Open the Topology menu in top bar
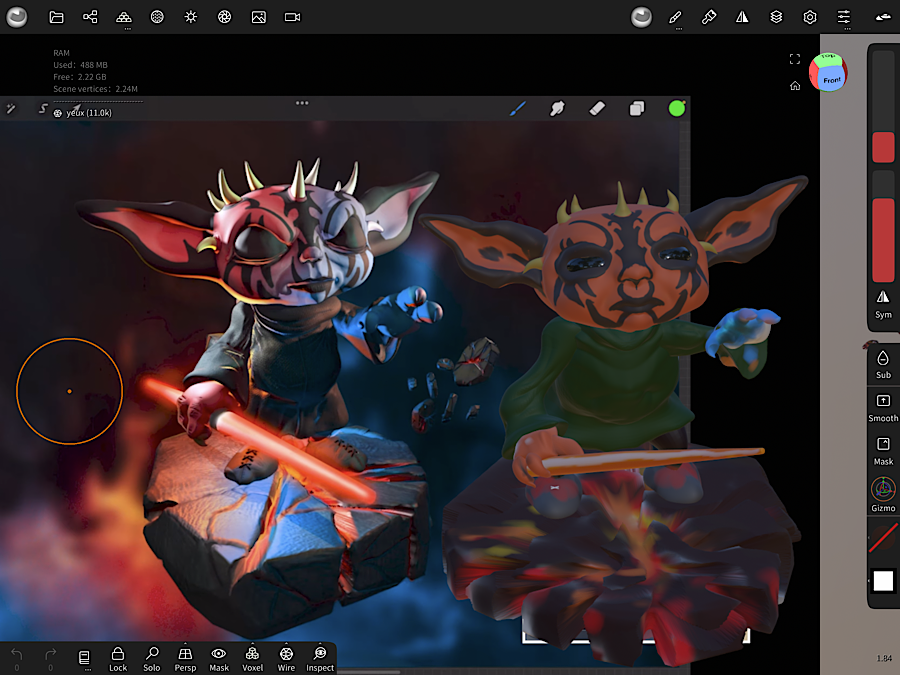The width and height of the screenshot is (900, 675). [x=123, y=17]
